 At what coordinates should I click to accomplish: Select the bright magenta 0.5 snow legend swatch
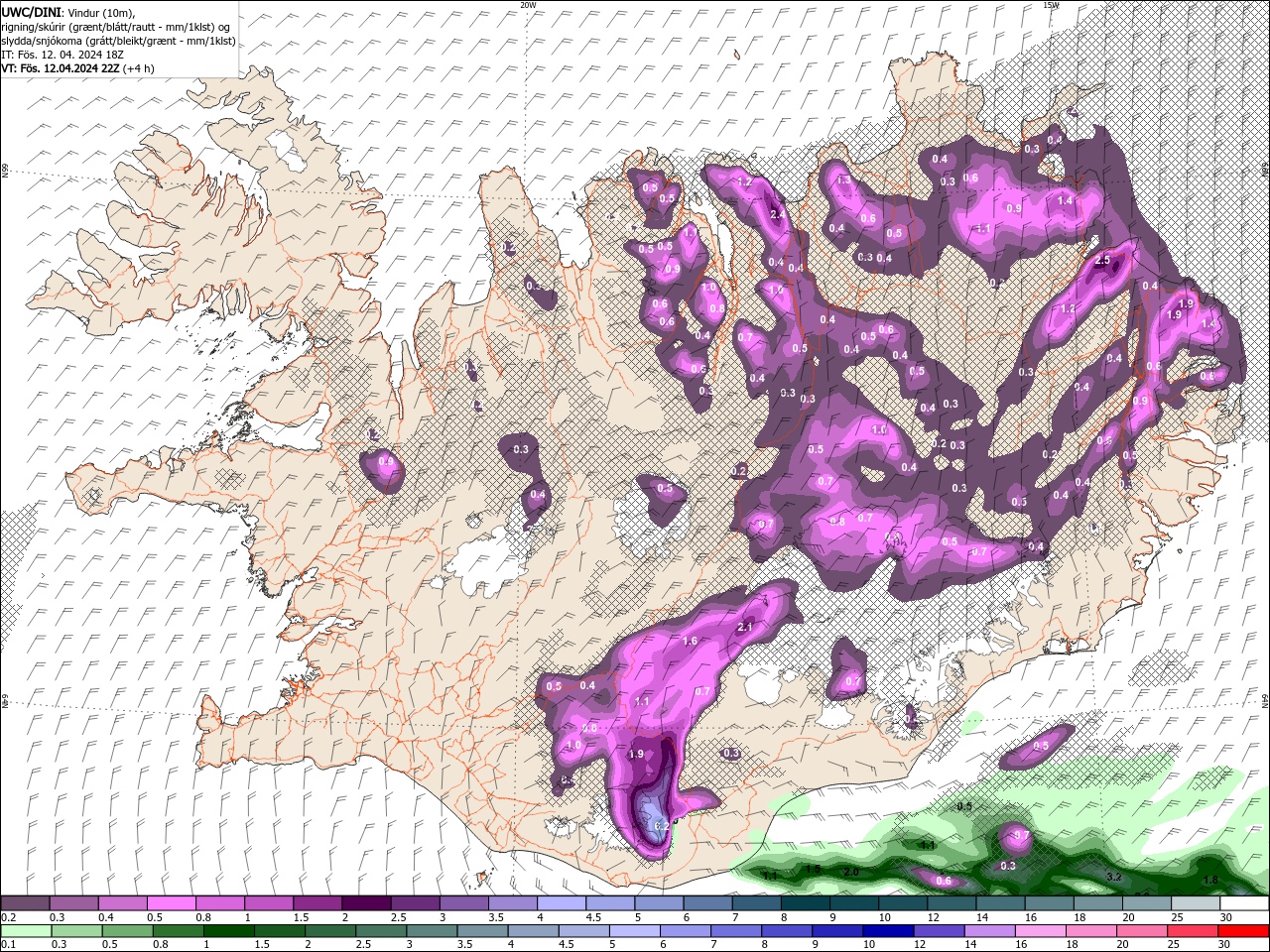171,903
